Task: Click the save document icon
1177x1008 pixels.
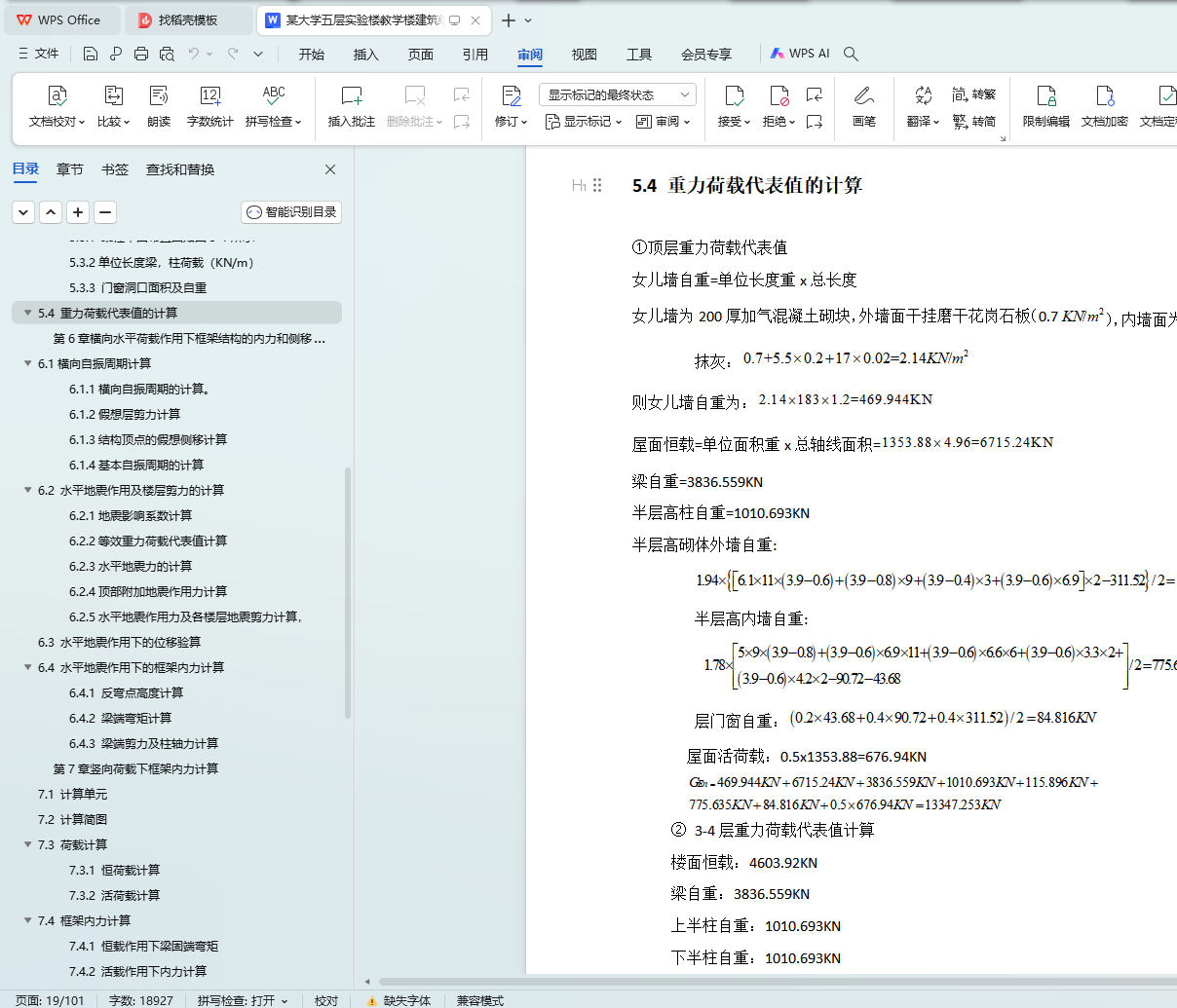Action: click(91, 54)
